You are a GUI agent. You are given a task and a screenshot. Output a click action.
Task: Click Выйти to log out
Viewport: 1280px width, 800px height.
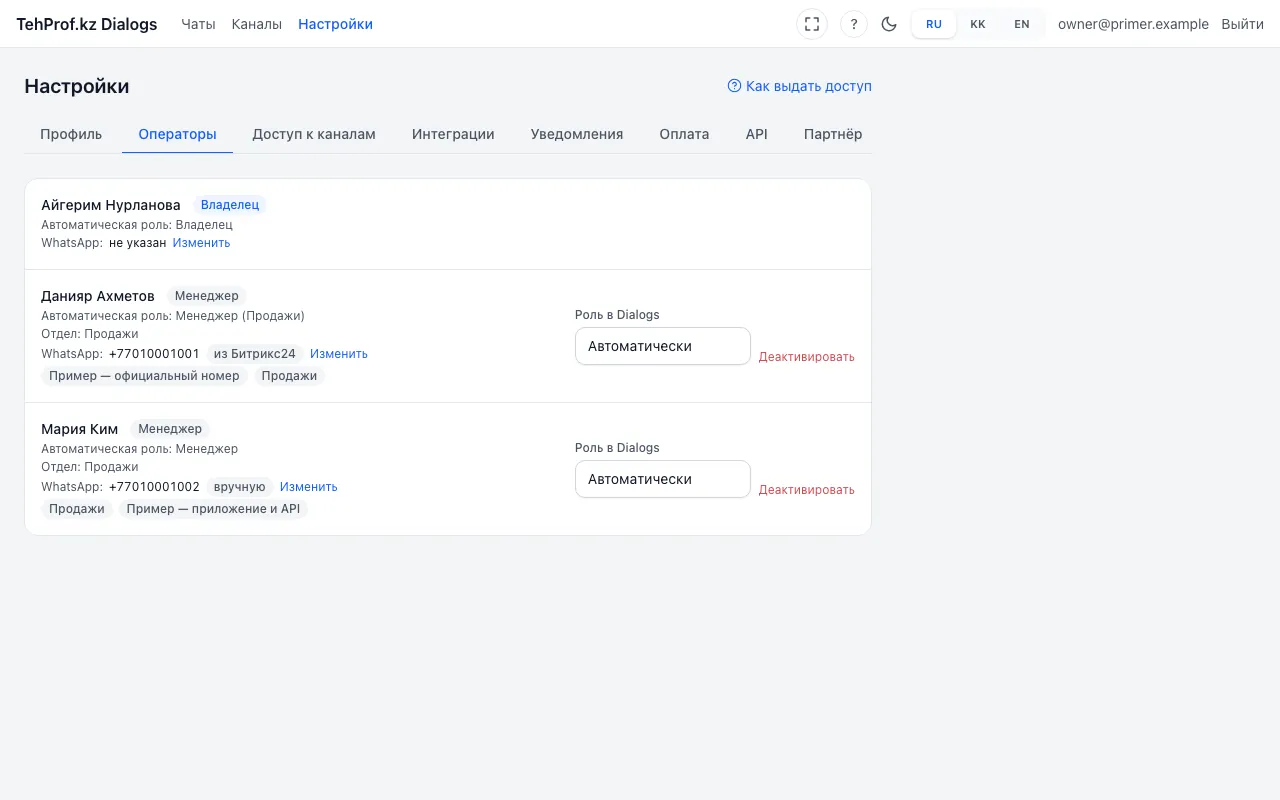pos(1242,24)
